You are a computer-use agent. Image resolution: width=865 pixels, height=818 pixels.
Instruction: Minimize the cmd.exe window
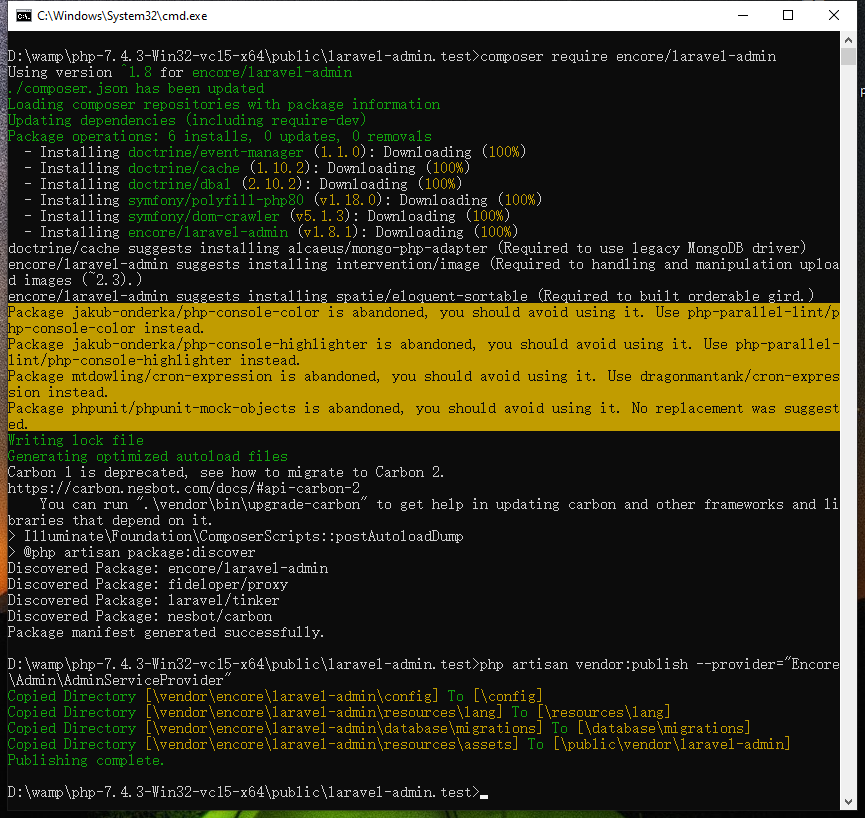click(x=743, y=15)
